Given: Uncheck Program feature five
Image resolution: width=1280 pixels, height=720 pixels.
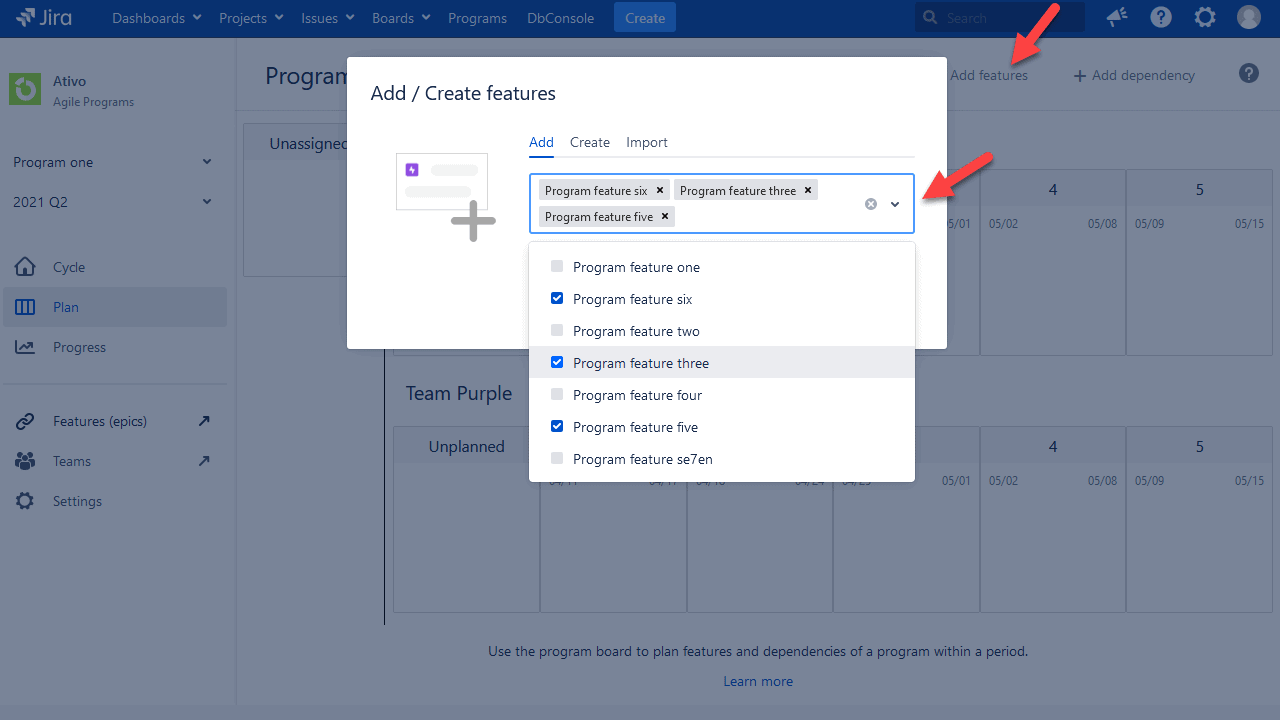Looking at the screenshot, I should [x=557, y=426].
